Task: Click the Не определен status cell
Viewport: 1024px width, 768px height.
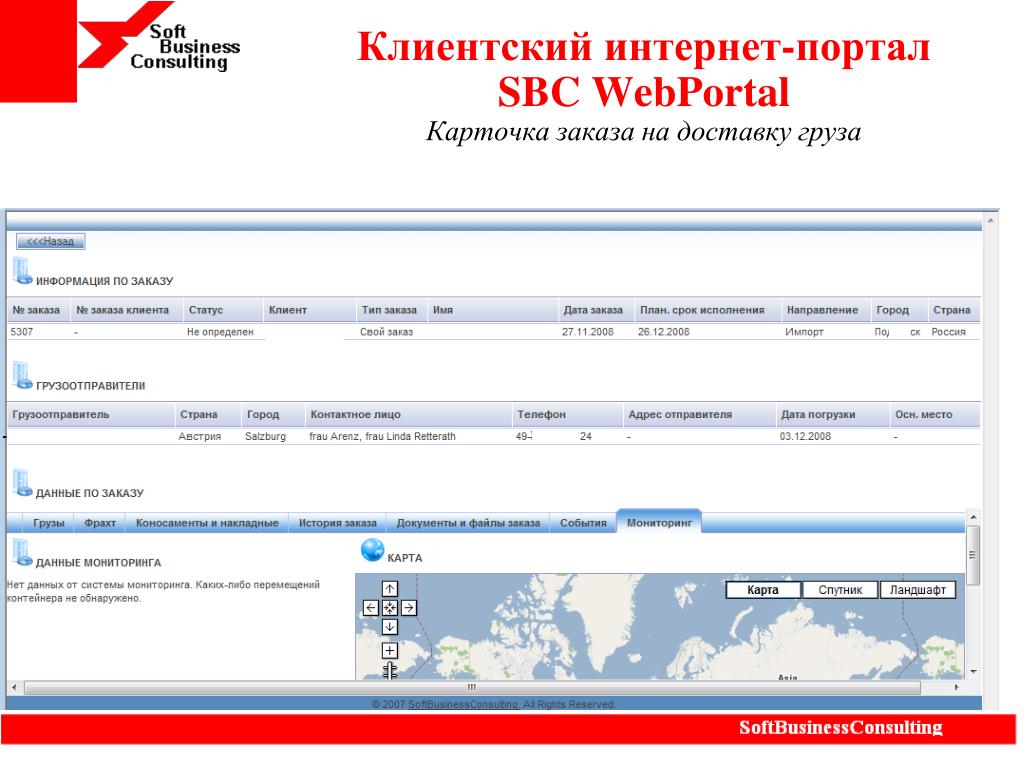Action: pos(220,332)
